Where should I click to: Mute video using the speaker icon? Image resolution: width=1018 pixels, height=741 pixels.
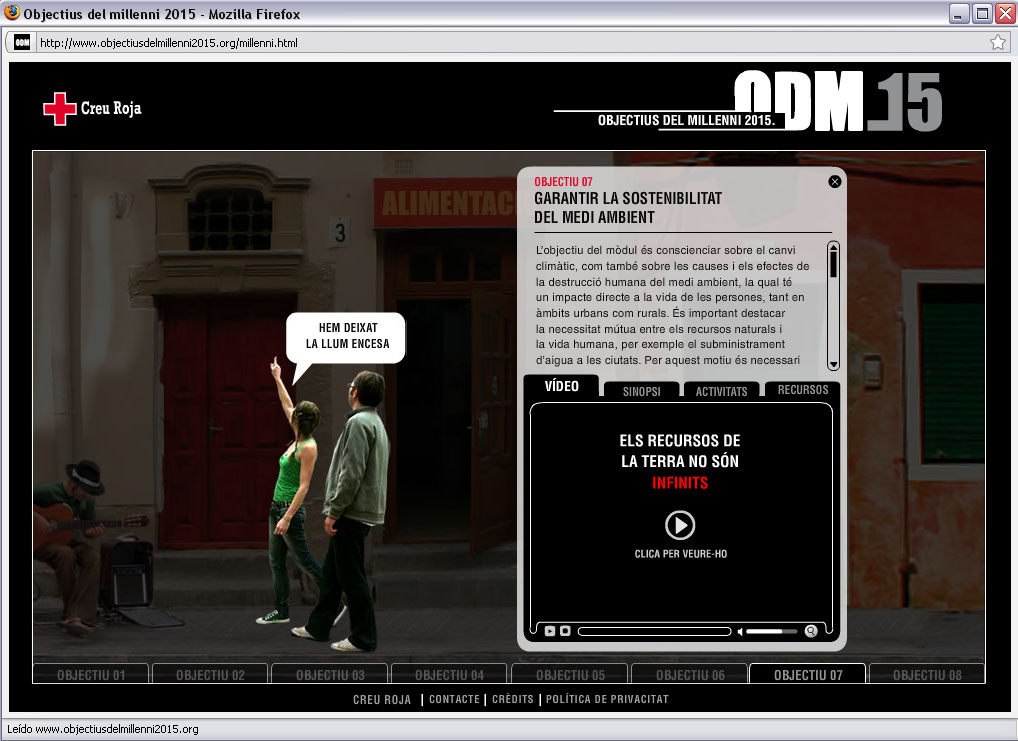(741, 631)
